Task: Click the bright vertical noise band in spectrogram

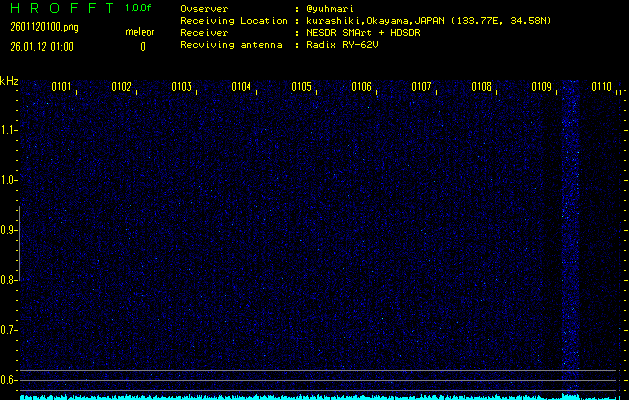Action: (x=570, y=230)
